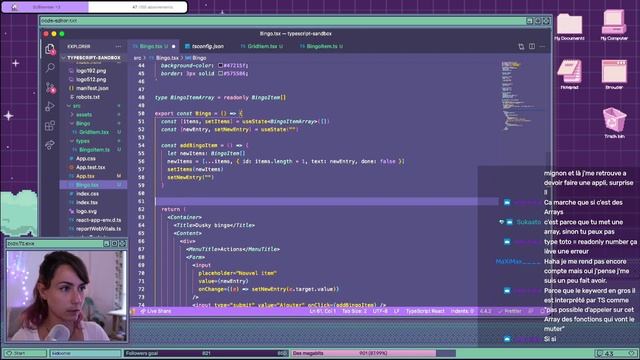Click LF line ending in status bar
The image size is (640, 360).
396,311
